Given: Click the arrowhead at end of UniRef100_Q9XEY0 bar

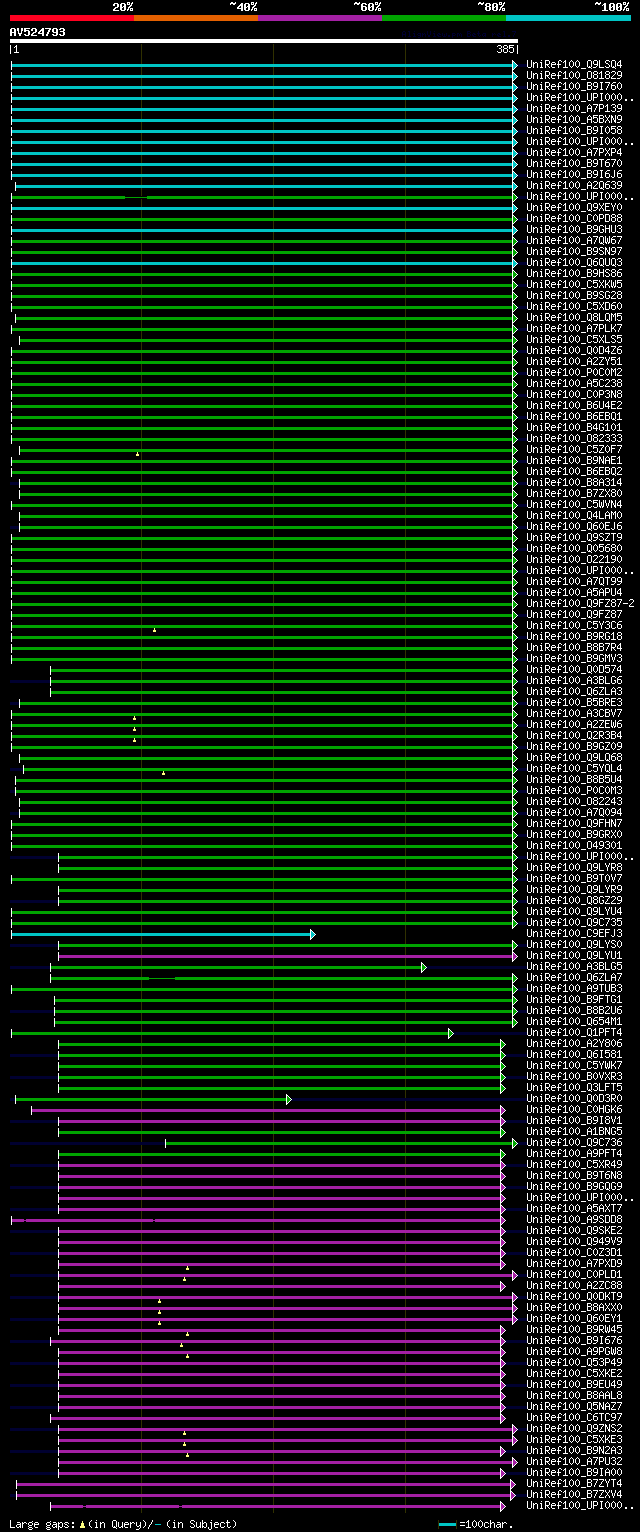Looking at the screenshot, I should click(x=515, y=207).
